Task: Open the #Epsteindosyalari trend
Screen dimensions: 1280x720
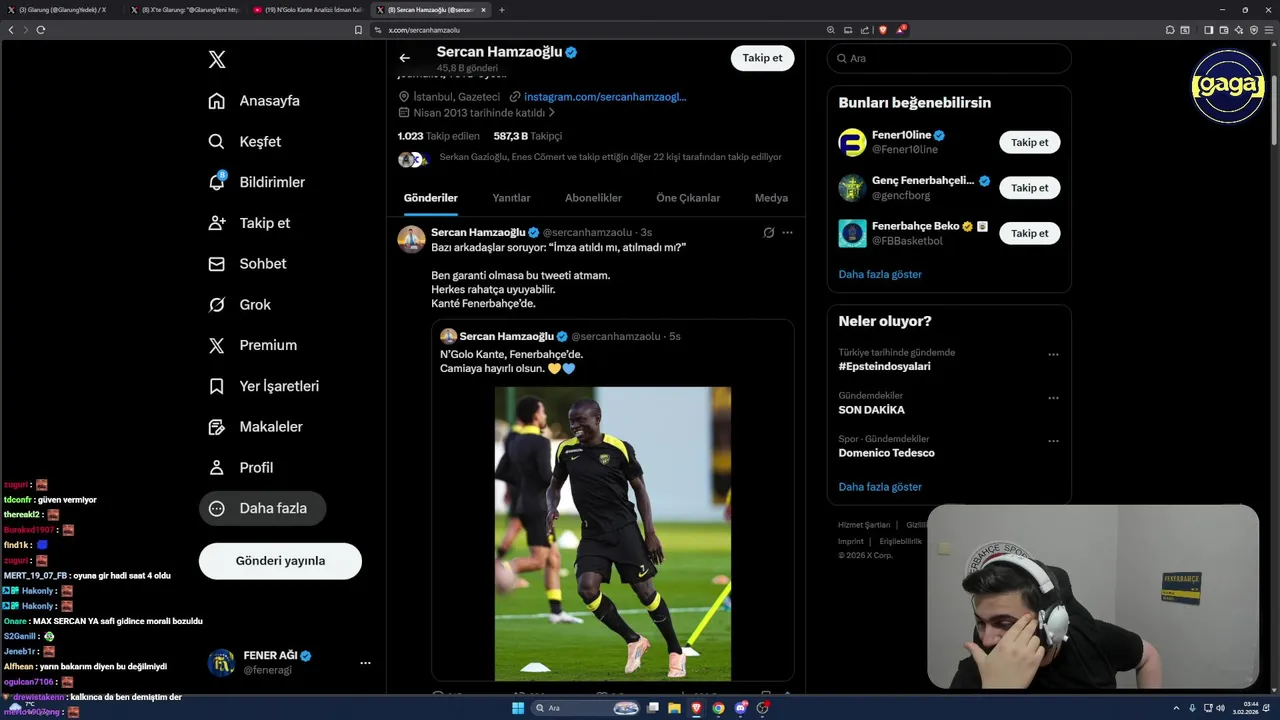Action: coord(884,366)
